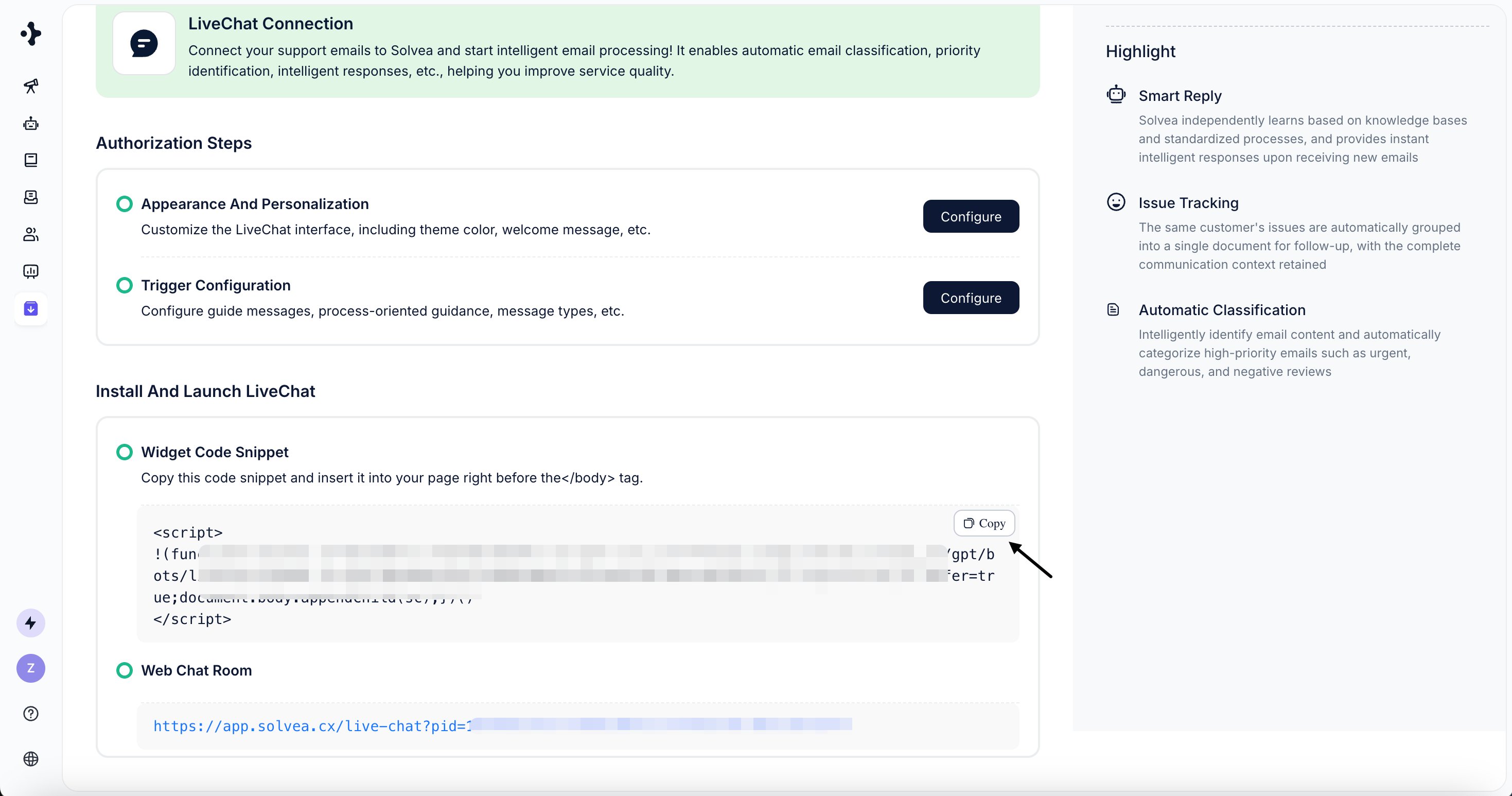Screen dimensions: 1512x796
Task: Open the book knowledge icon in sidebar
Action: (x=30, y=160)
